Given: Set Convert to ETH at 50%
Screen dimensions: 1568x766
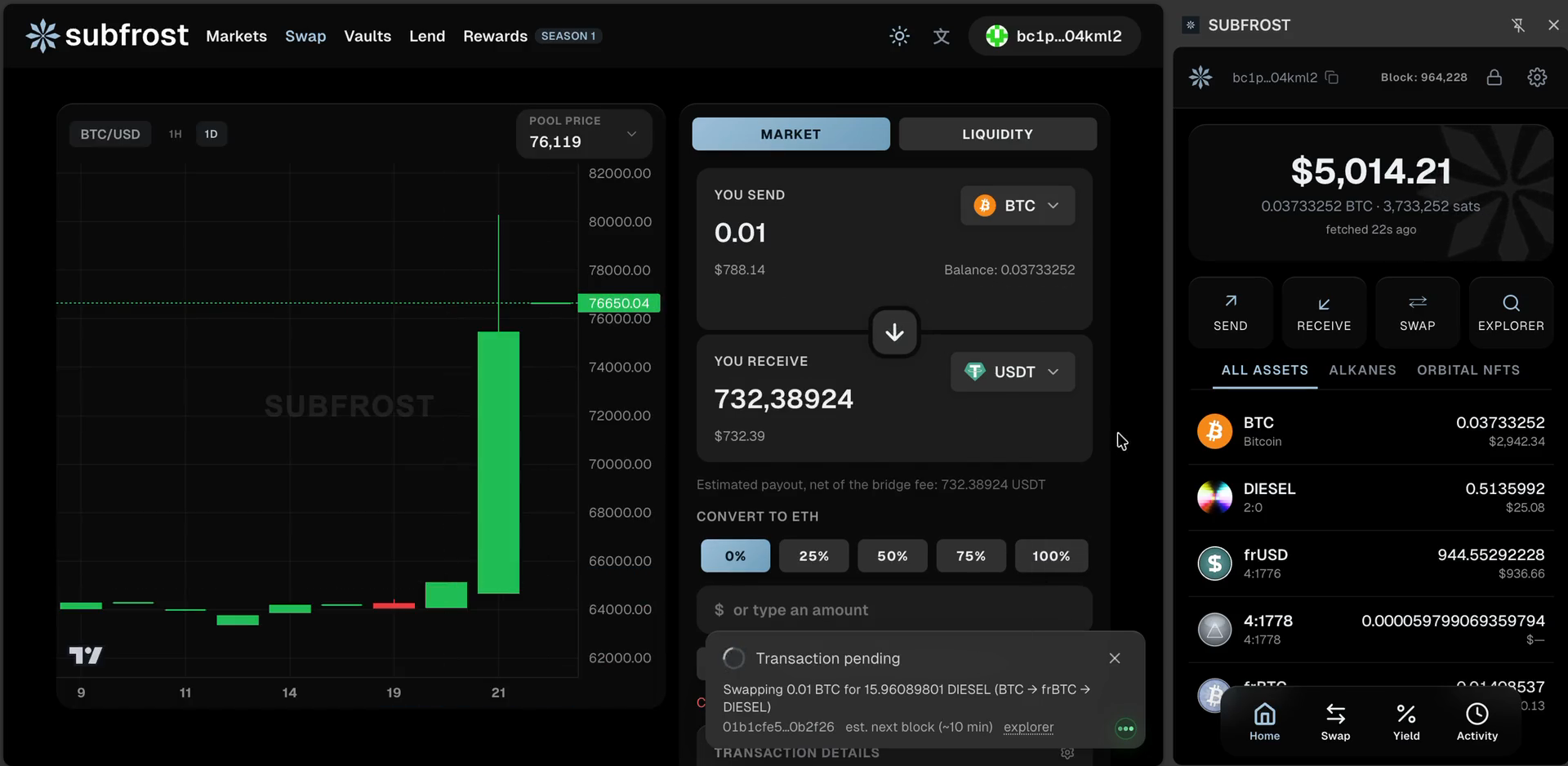Looking at the screenshot, I should click(x=892, y=556).
